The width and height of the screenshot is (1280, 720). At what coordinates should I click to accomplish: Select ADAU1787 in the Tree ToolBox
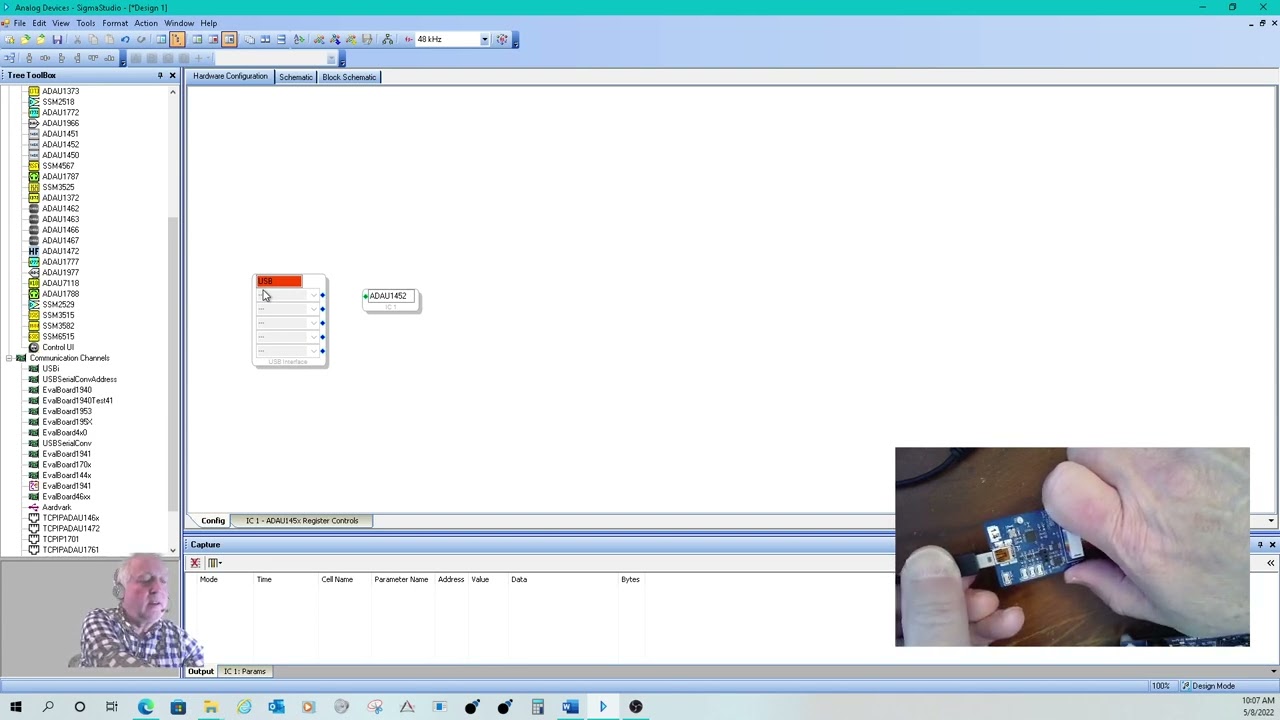(x=60, y=177)
